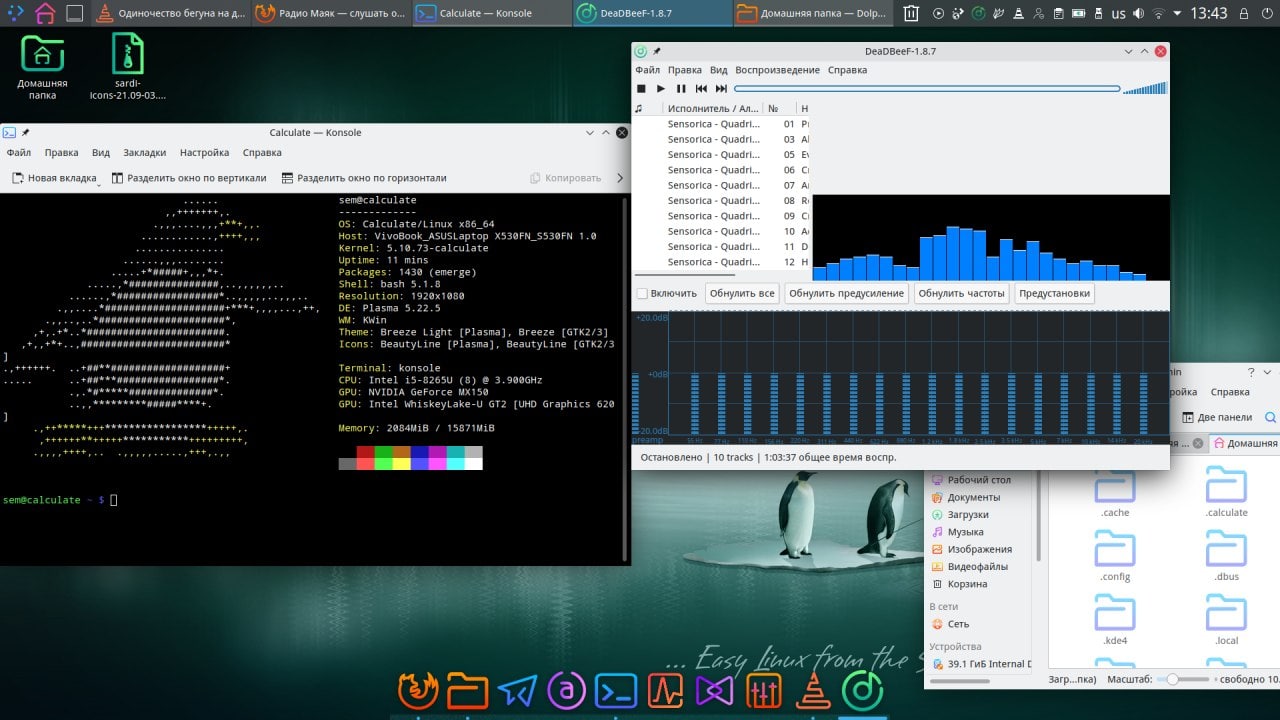Launch Firefox from the dock

tap(418, 690)
